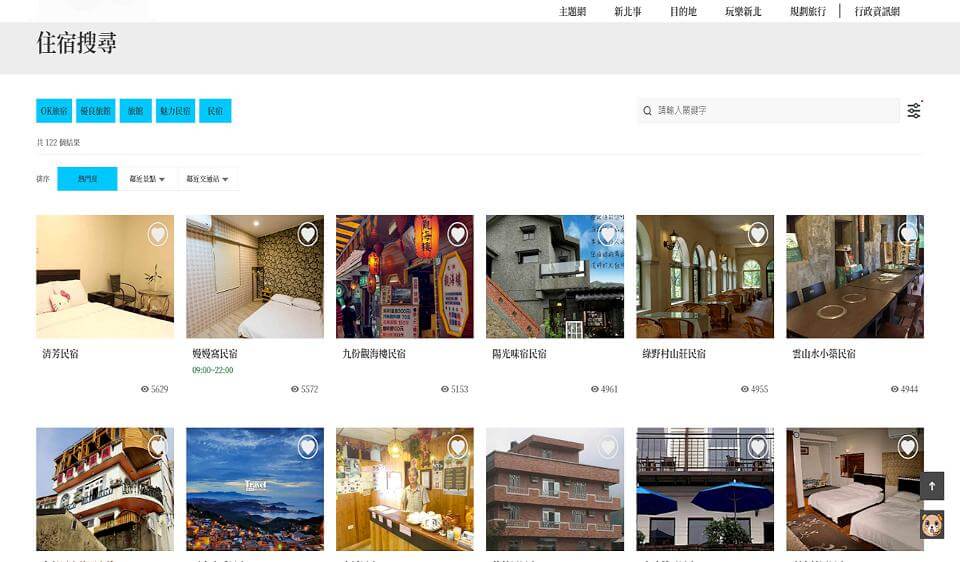Click the scroll-to-top arrow button
The height and width of the screenshot is (562, 960).
(x=932, y=486)
